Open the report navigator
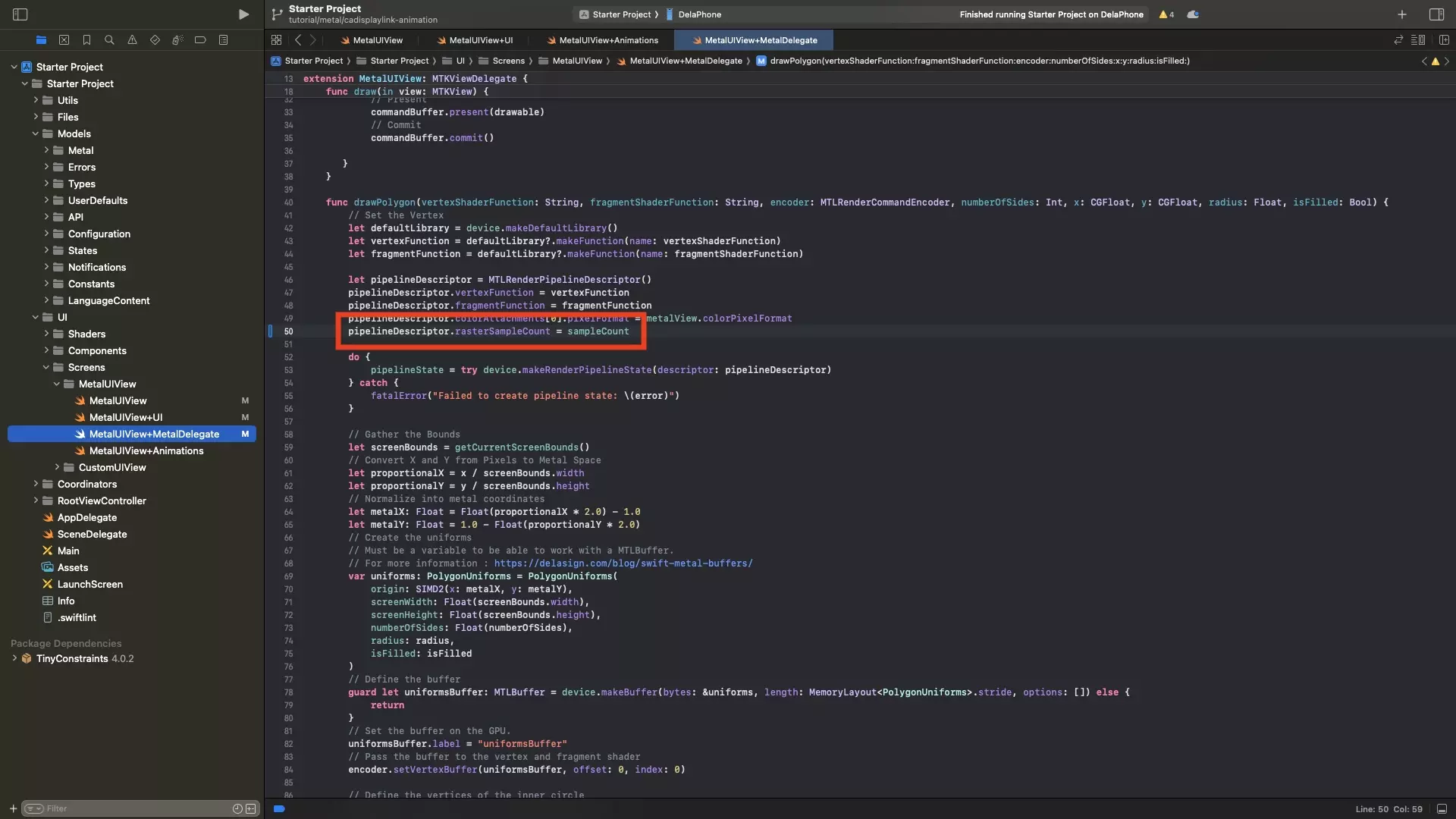This screenshot has height=819, width=1456. pos(223,40)
